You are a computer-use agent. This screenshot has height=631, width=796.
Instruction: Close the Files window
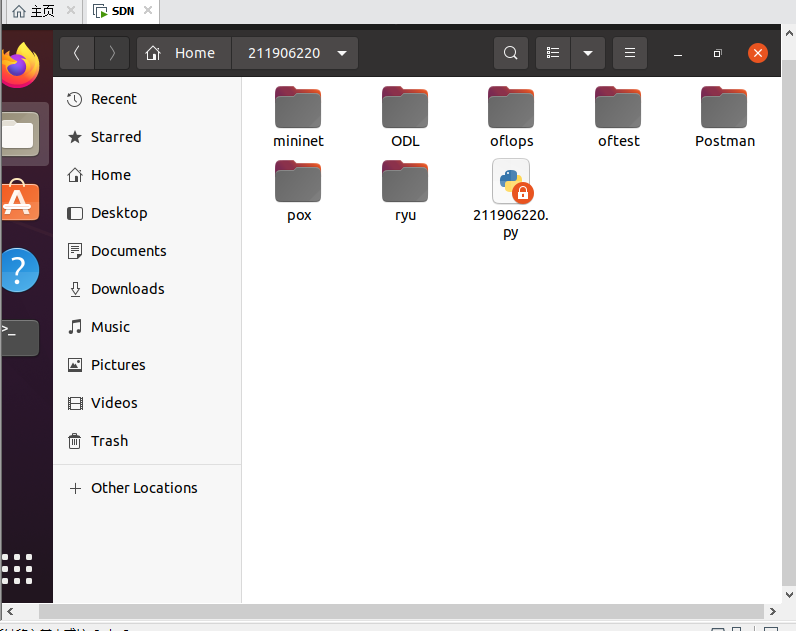[757, 53]
